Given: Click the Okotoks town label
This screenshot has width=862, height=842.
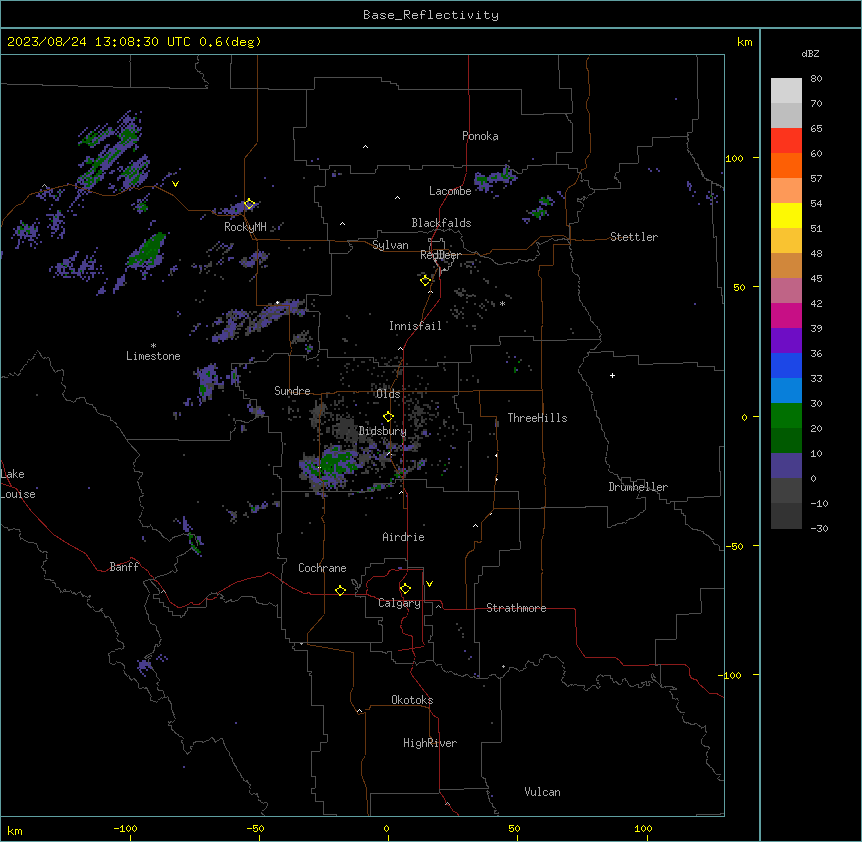Looking at the screenshot, I should pos(412,700).
